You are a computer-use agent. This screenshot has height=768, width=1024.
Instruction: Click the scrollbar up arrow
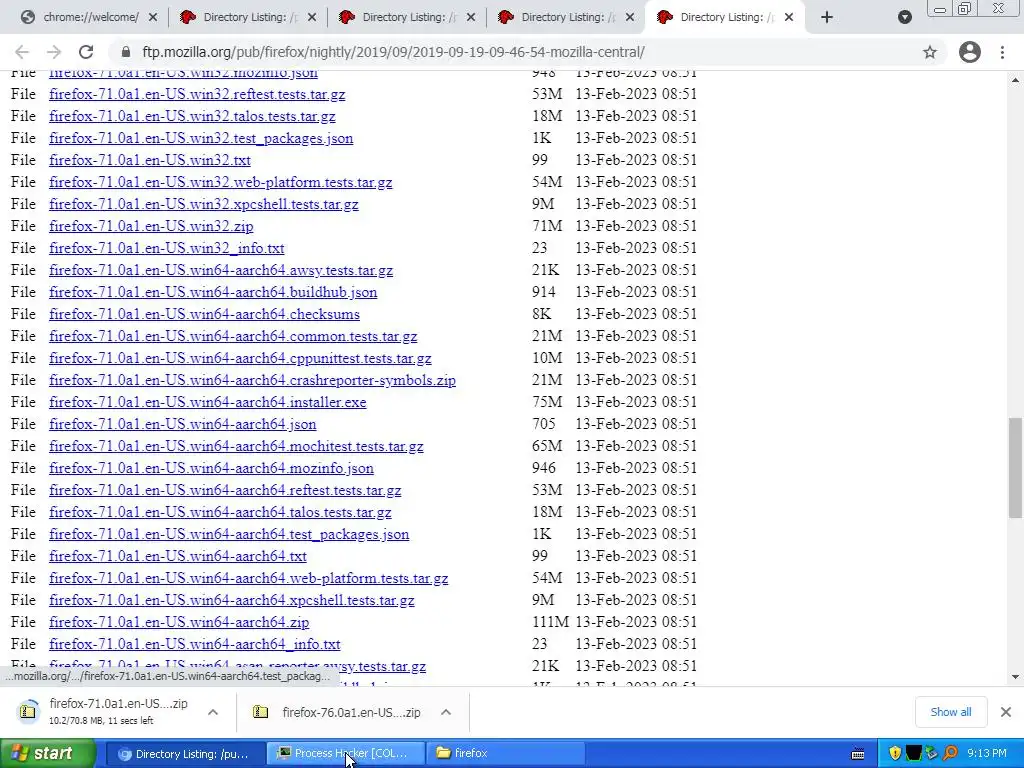point(1016,80)
